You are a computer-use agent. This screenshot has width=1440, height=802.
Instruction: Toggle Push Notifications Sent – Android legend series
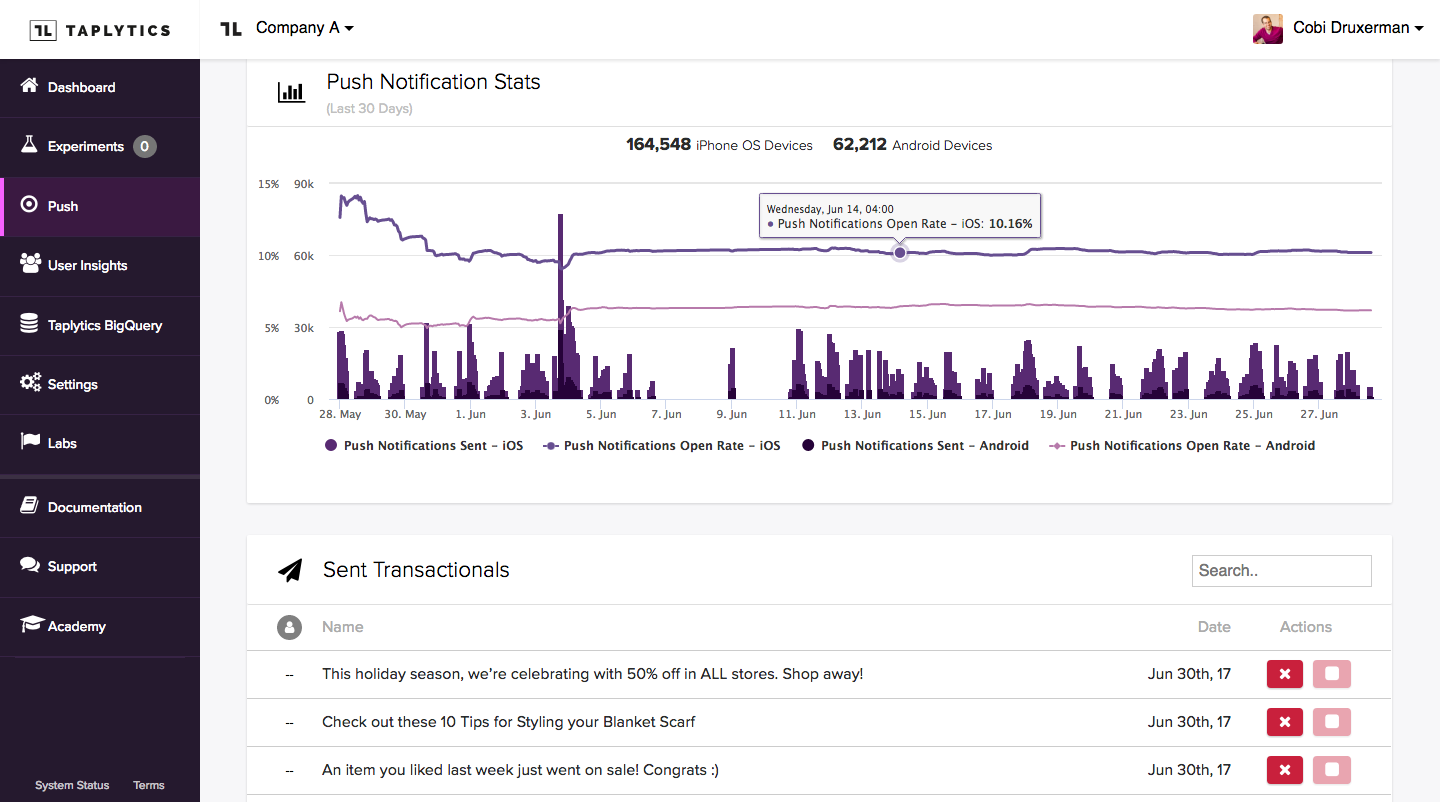[915, 446]
